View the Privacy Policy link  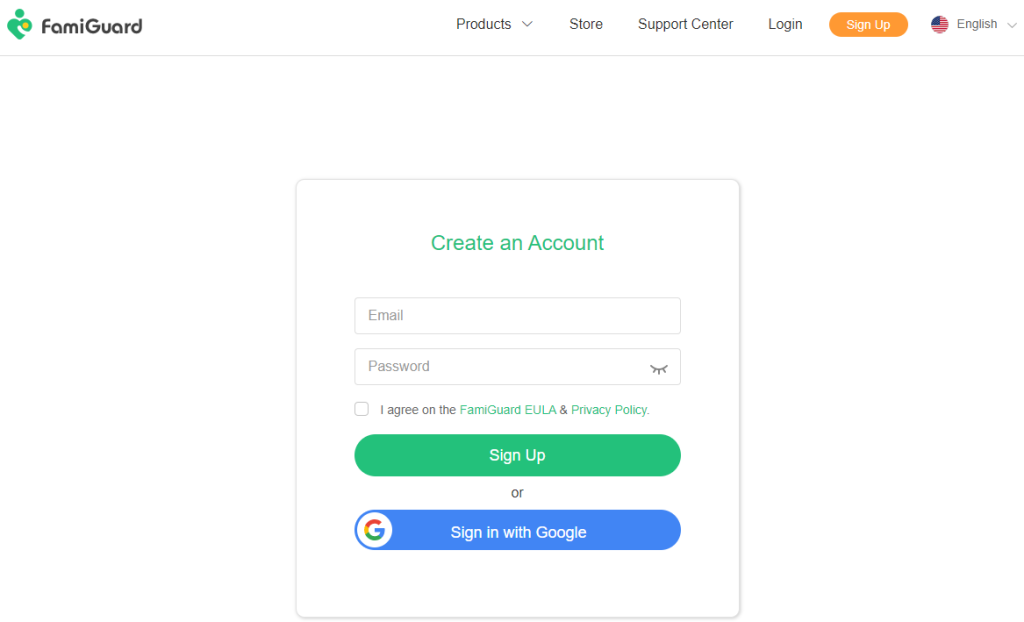click(610, 410)
